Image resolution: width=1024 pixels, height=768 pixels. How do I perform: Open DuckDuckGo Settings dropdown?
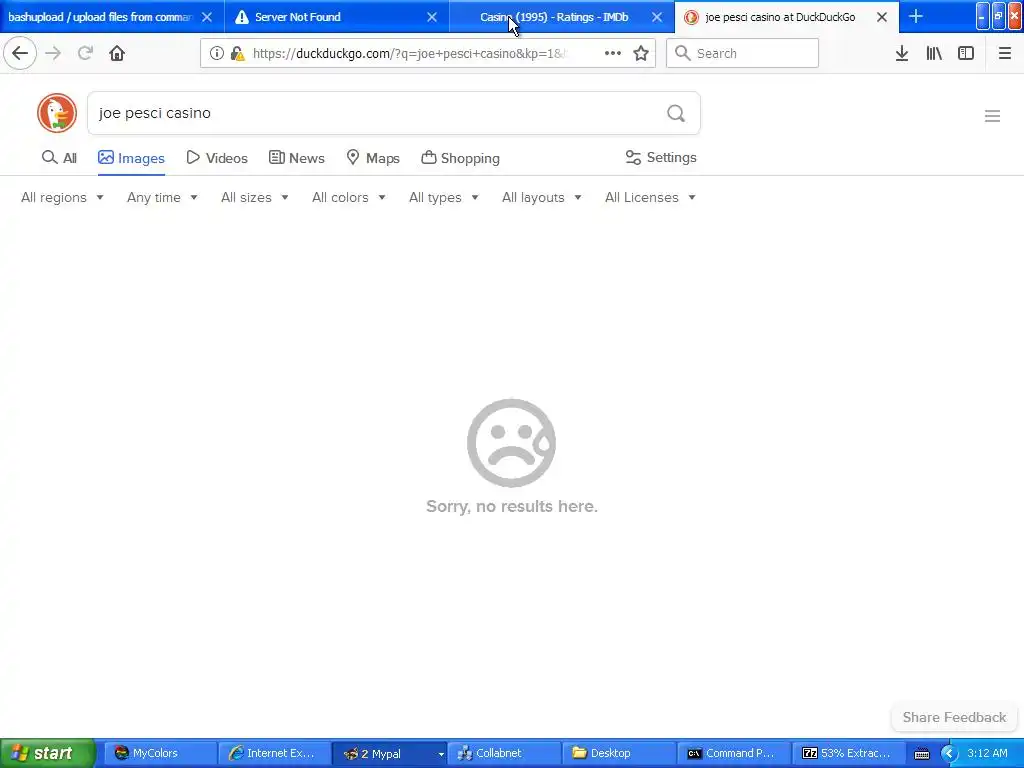[x=661, y=157]
